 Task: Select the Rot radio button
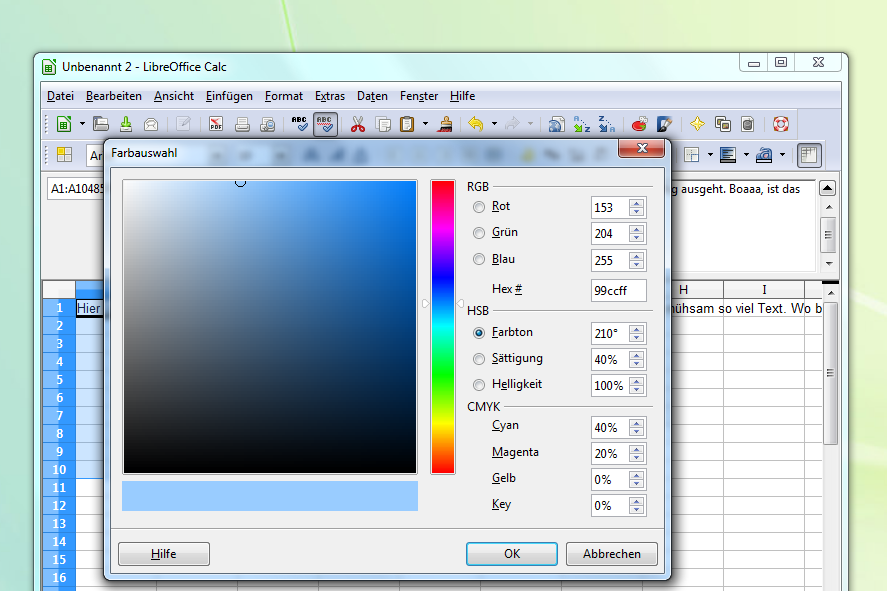pos(479,207)
